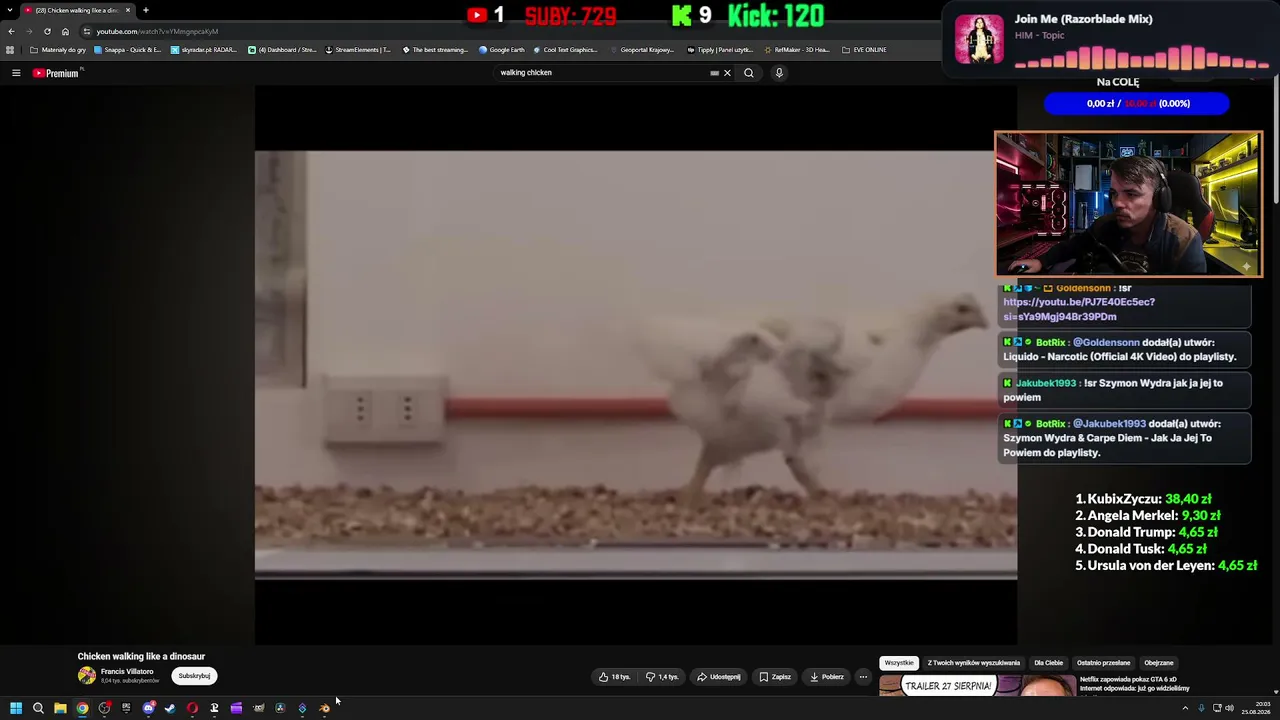Close the Chicken walking tab

tap(128, 10)
